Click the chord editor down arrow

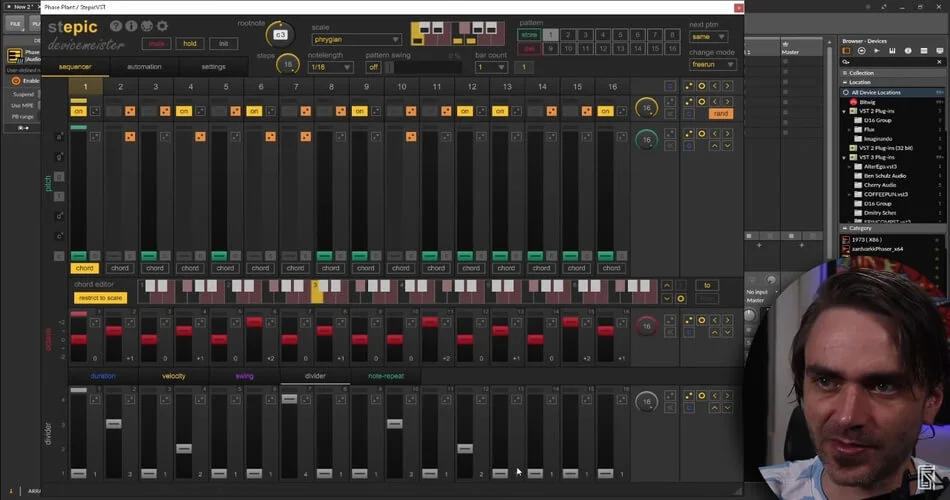666,299
